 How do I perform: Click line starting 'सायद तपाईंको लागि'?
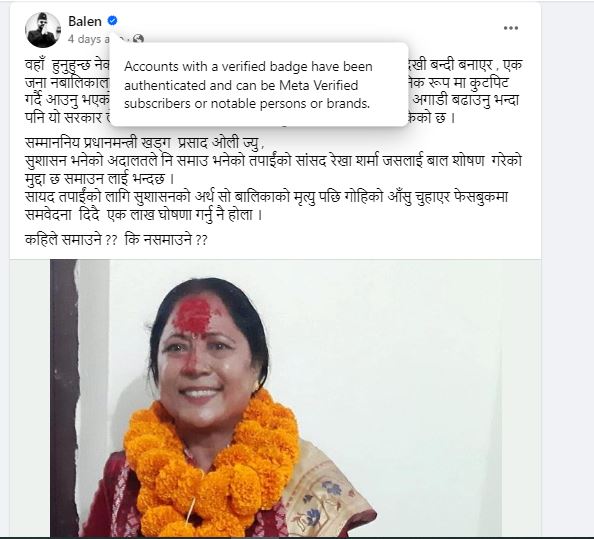(266, 197)
